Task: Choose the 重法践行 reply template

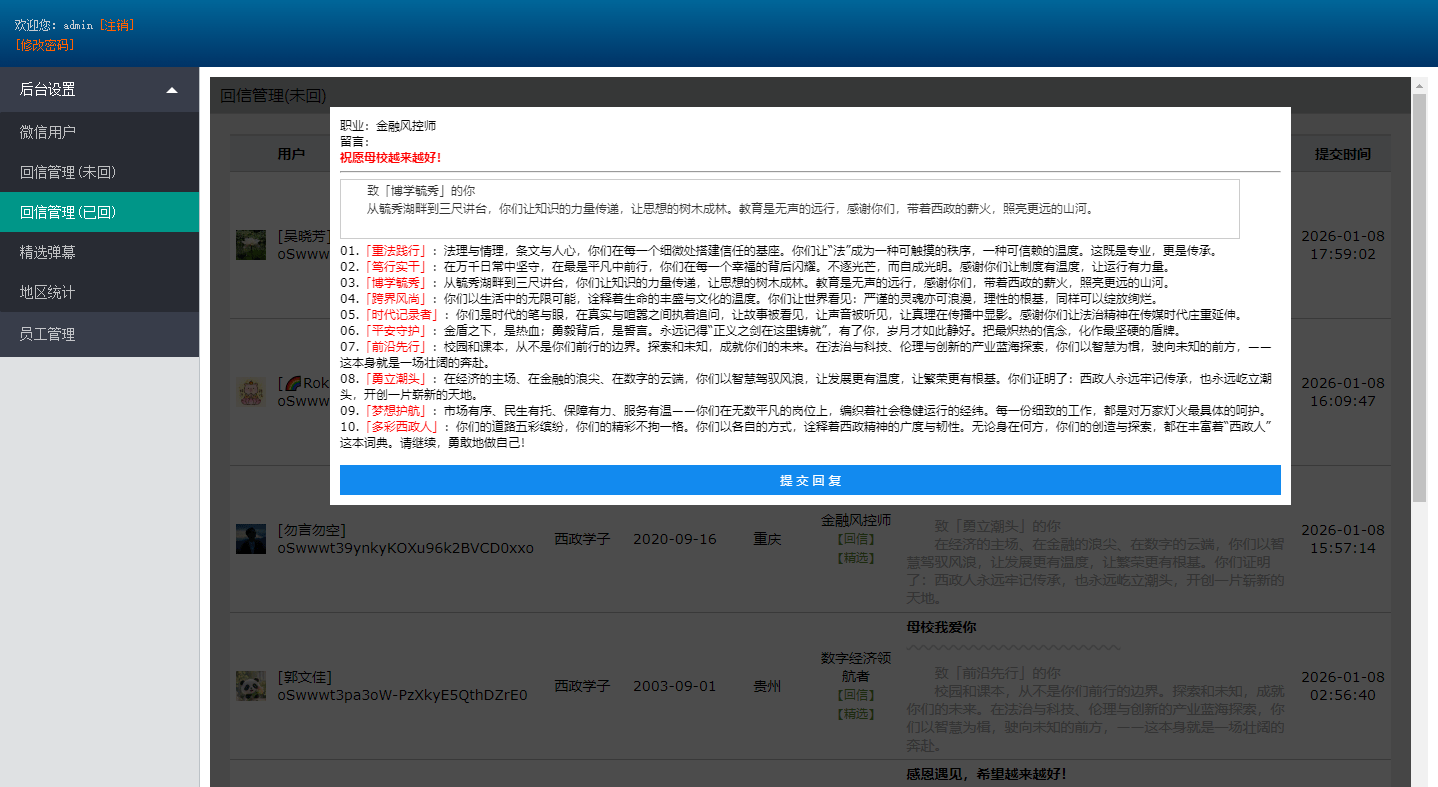Action: click(397, 251)
